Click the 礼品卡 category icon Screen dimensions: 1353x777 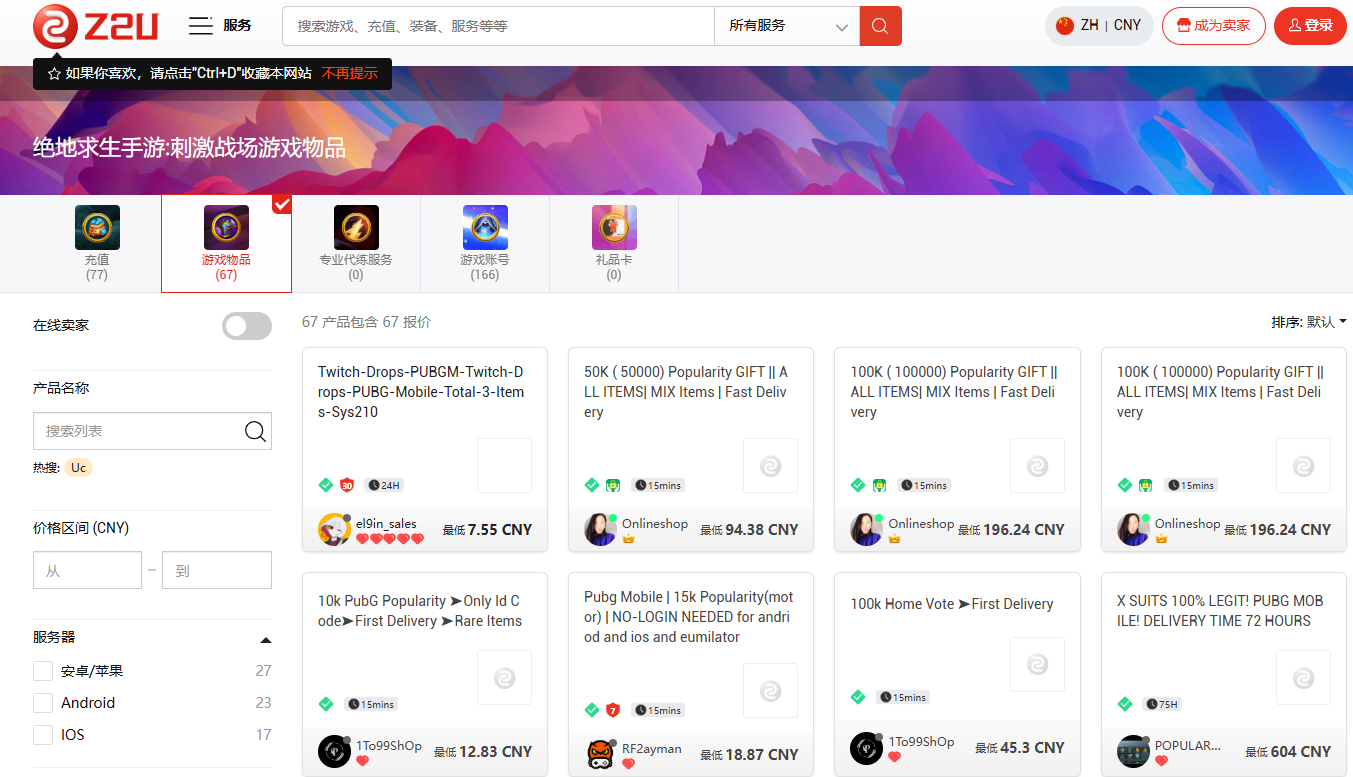[614, 227]
